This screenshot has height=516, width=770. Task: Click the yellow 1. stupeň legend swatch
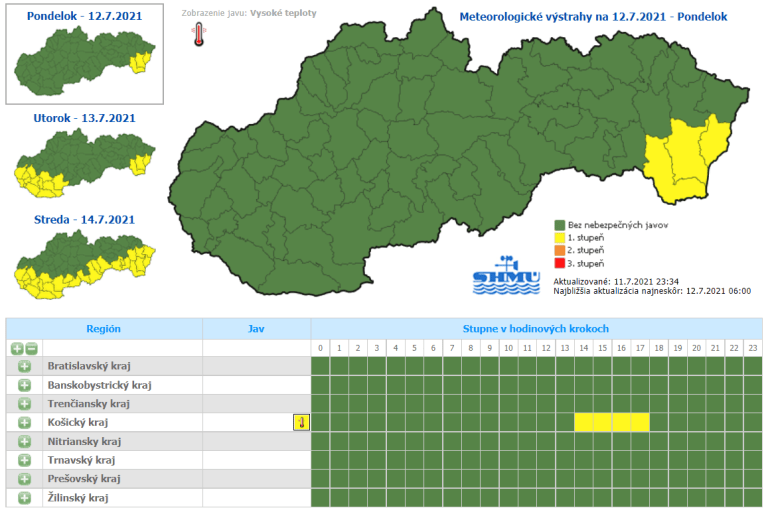pos(559,238)
